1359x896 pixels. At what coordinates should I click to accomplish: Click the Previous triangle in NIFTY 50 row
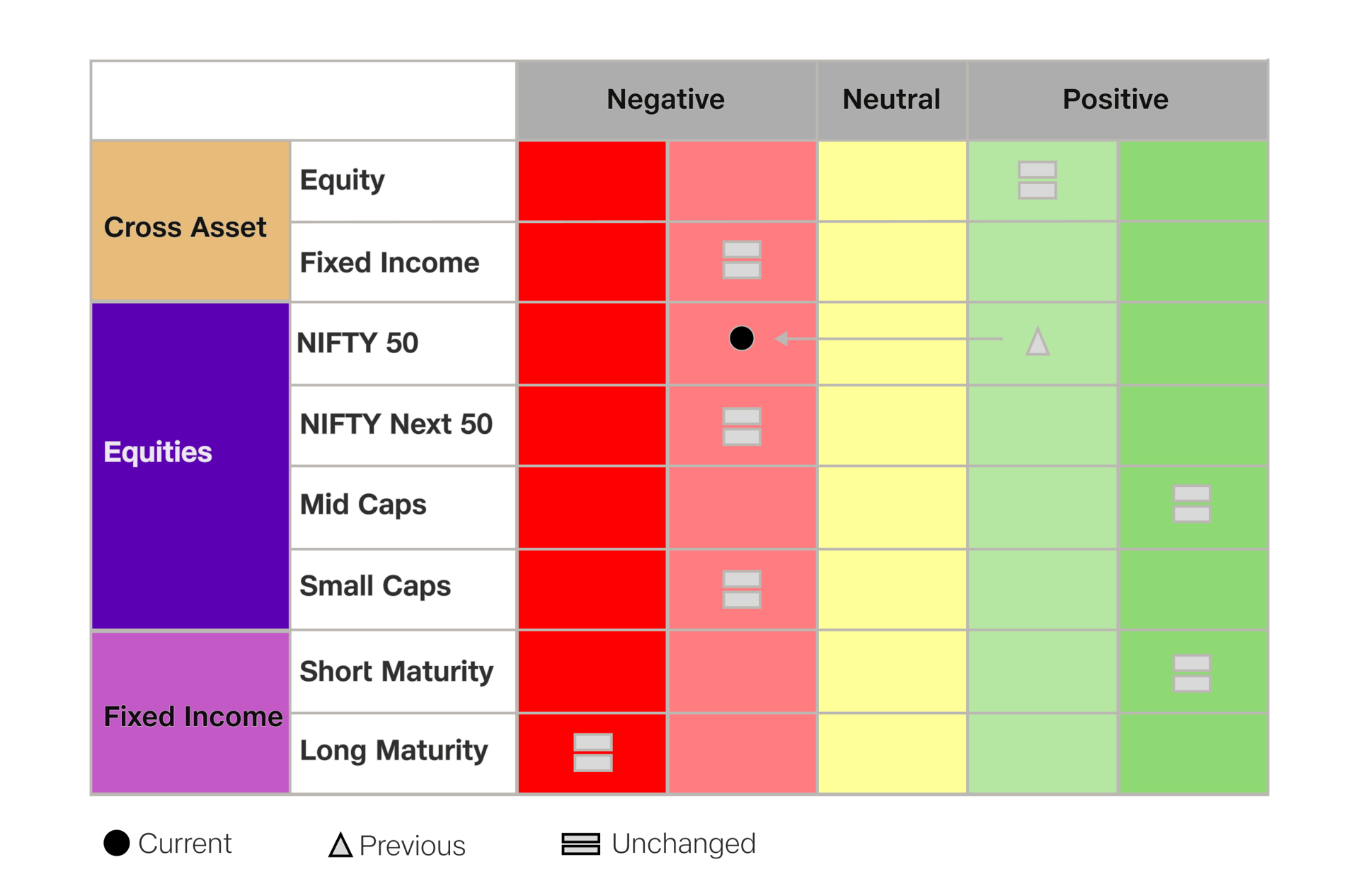click(x=1037, y=342)
